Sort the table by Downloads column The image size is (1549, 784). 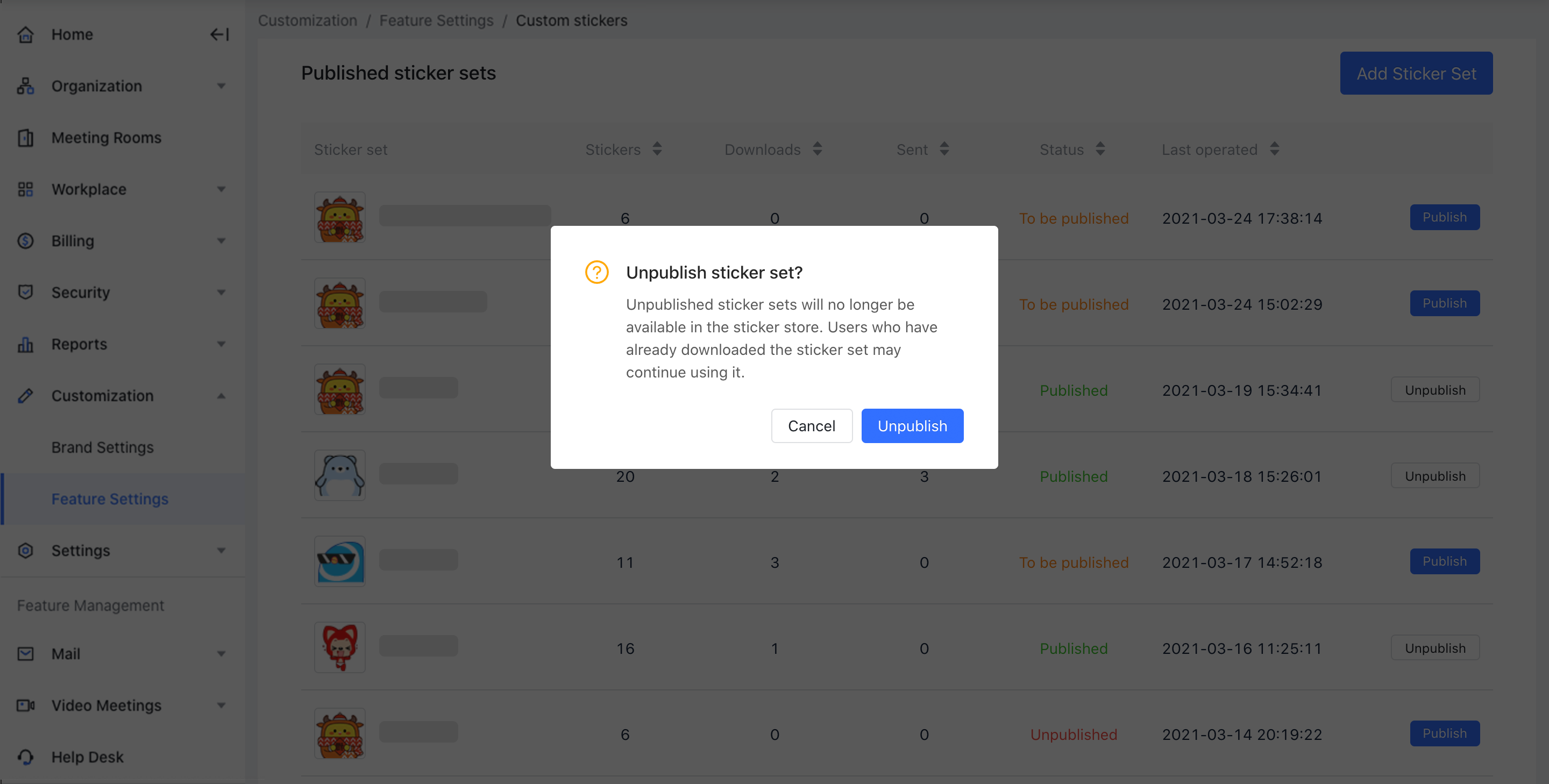817,149
